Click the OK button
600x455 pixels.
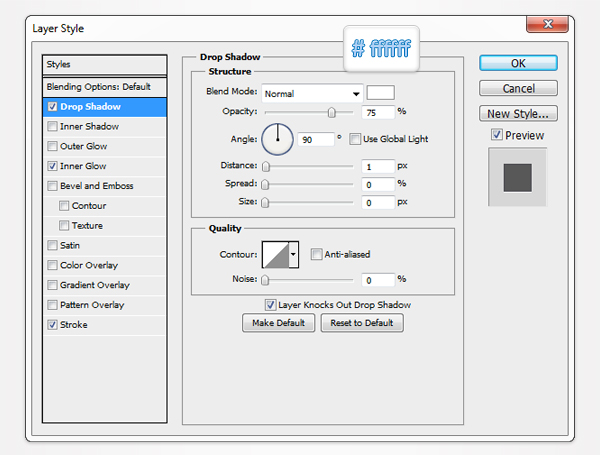(518, 63)
